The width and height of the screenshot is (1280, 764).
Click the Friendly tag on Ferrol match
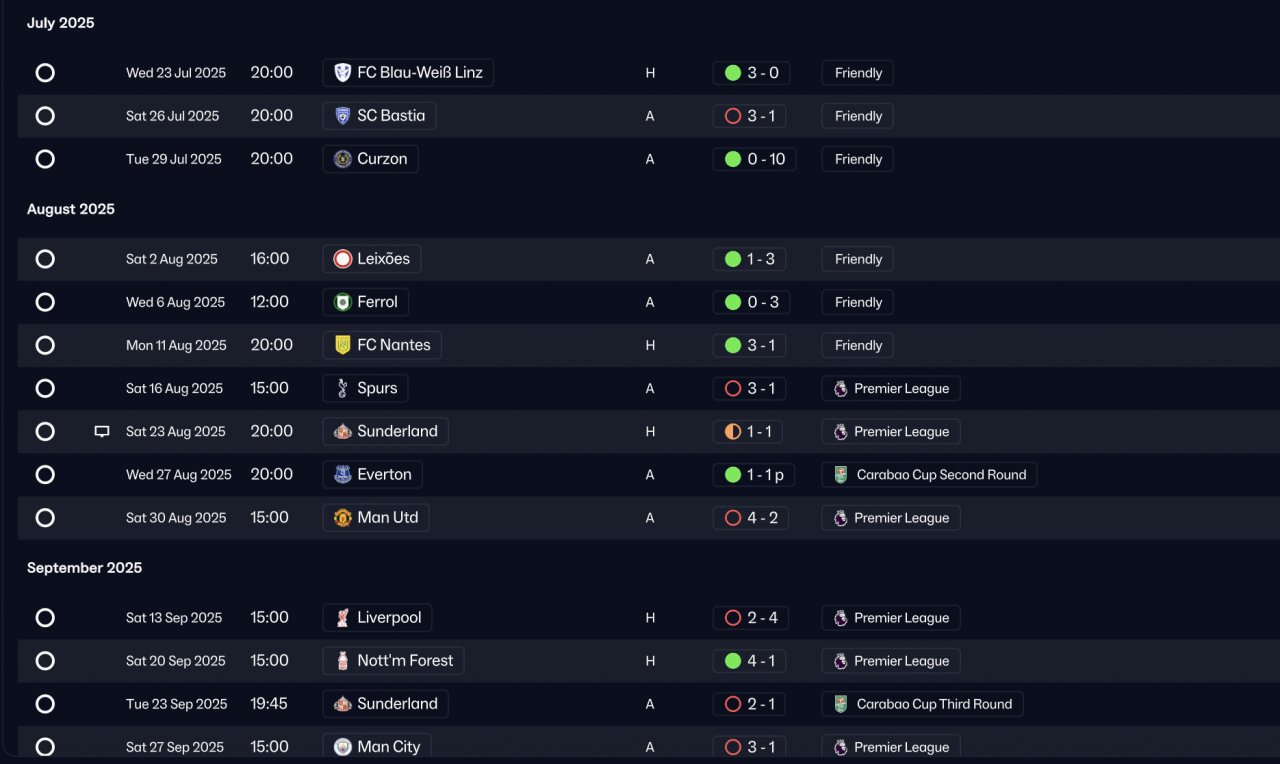tap(858, 302)
